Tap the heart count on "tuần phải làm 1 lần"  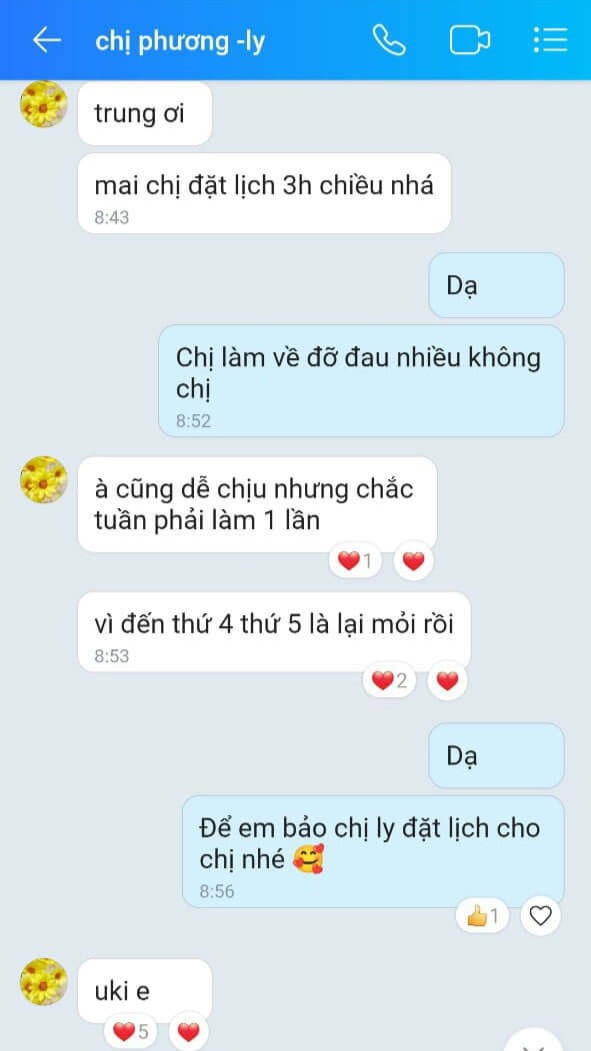coord(355,560)
